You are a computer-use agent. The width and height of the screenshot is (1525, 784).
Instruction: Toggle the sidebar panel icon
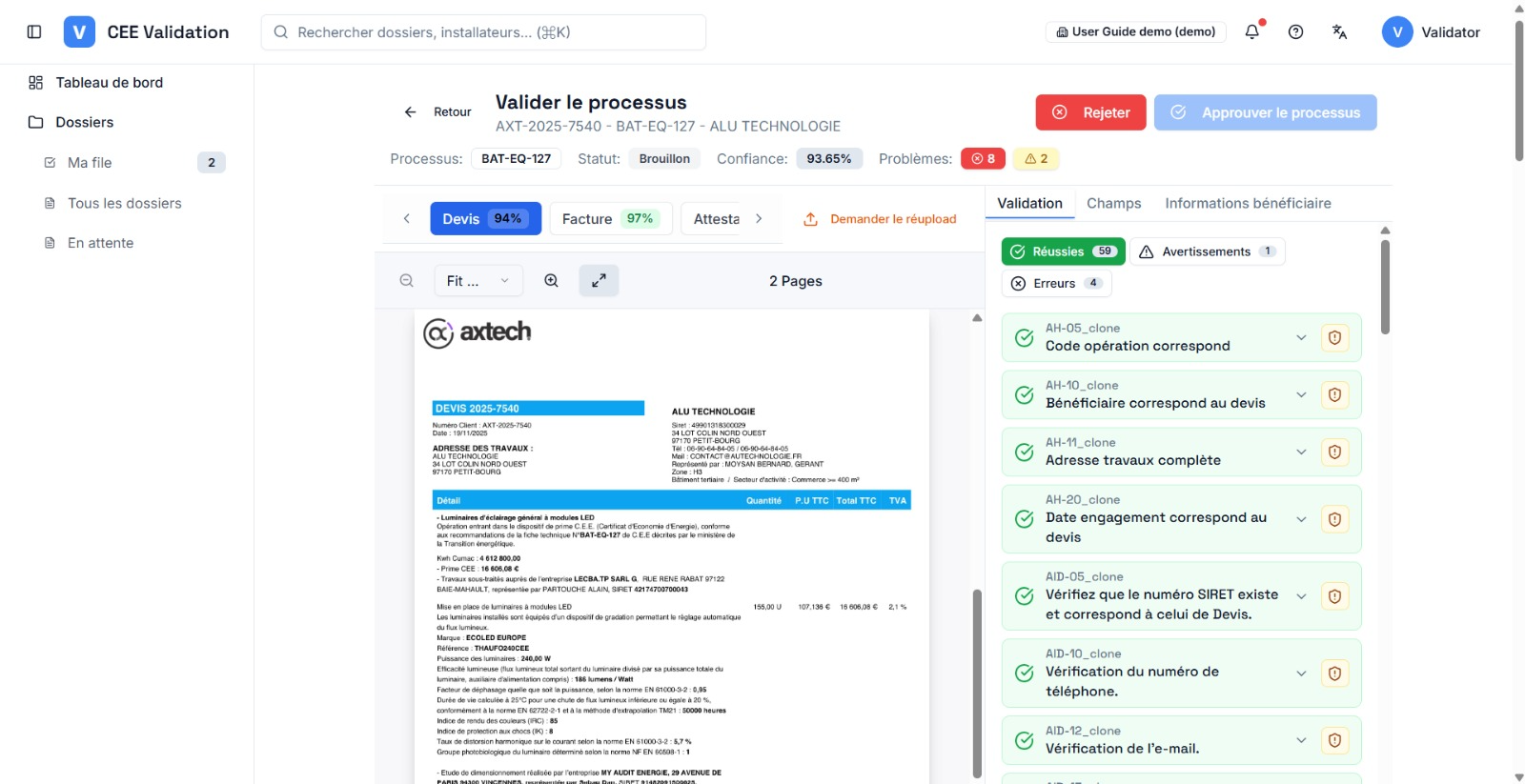coord(34,31)
